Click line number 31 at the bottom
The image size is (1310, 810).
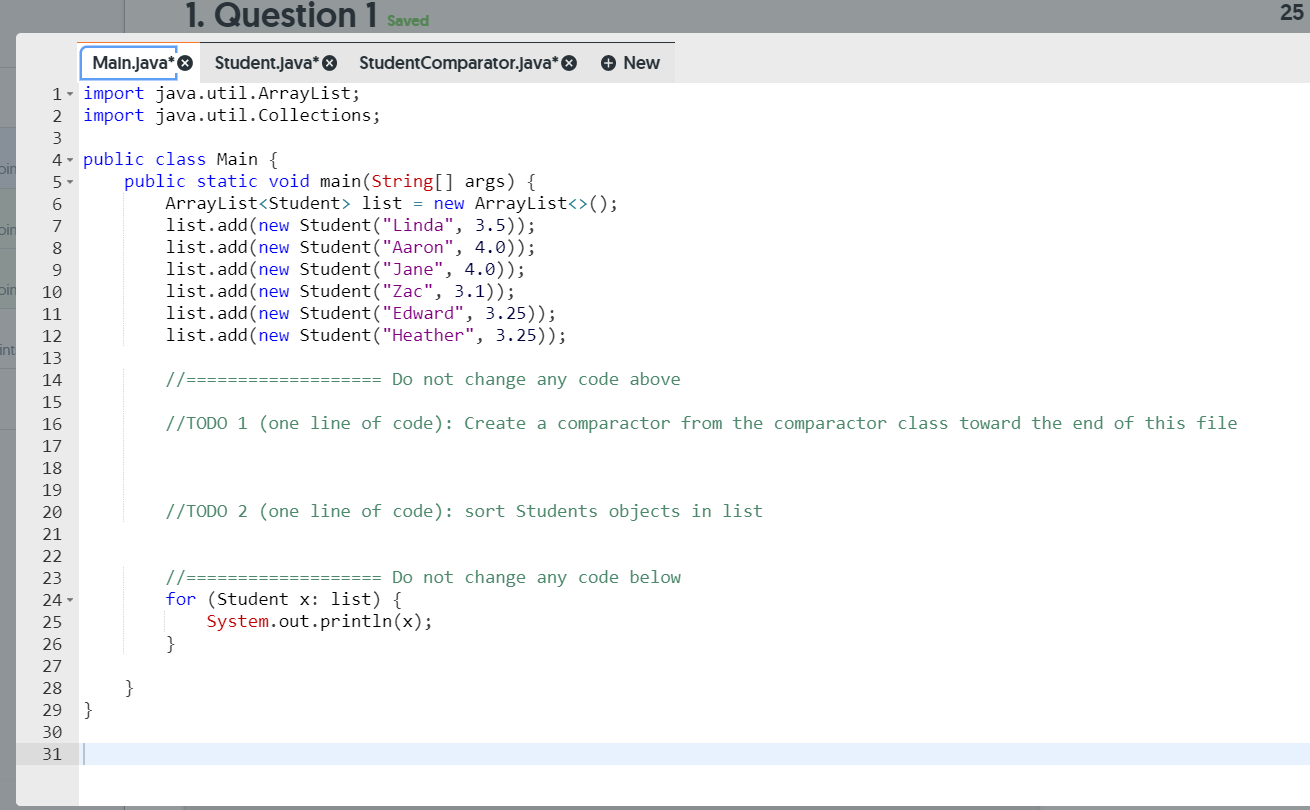52,754
